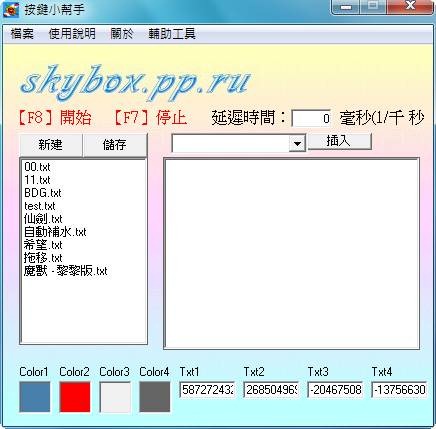Image resolution: width=436 pixels, height=429 pixels.
Task: Select 希望.txt in the script list
Action: click(x=43, y=245)
